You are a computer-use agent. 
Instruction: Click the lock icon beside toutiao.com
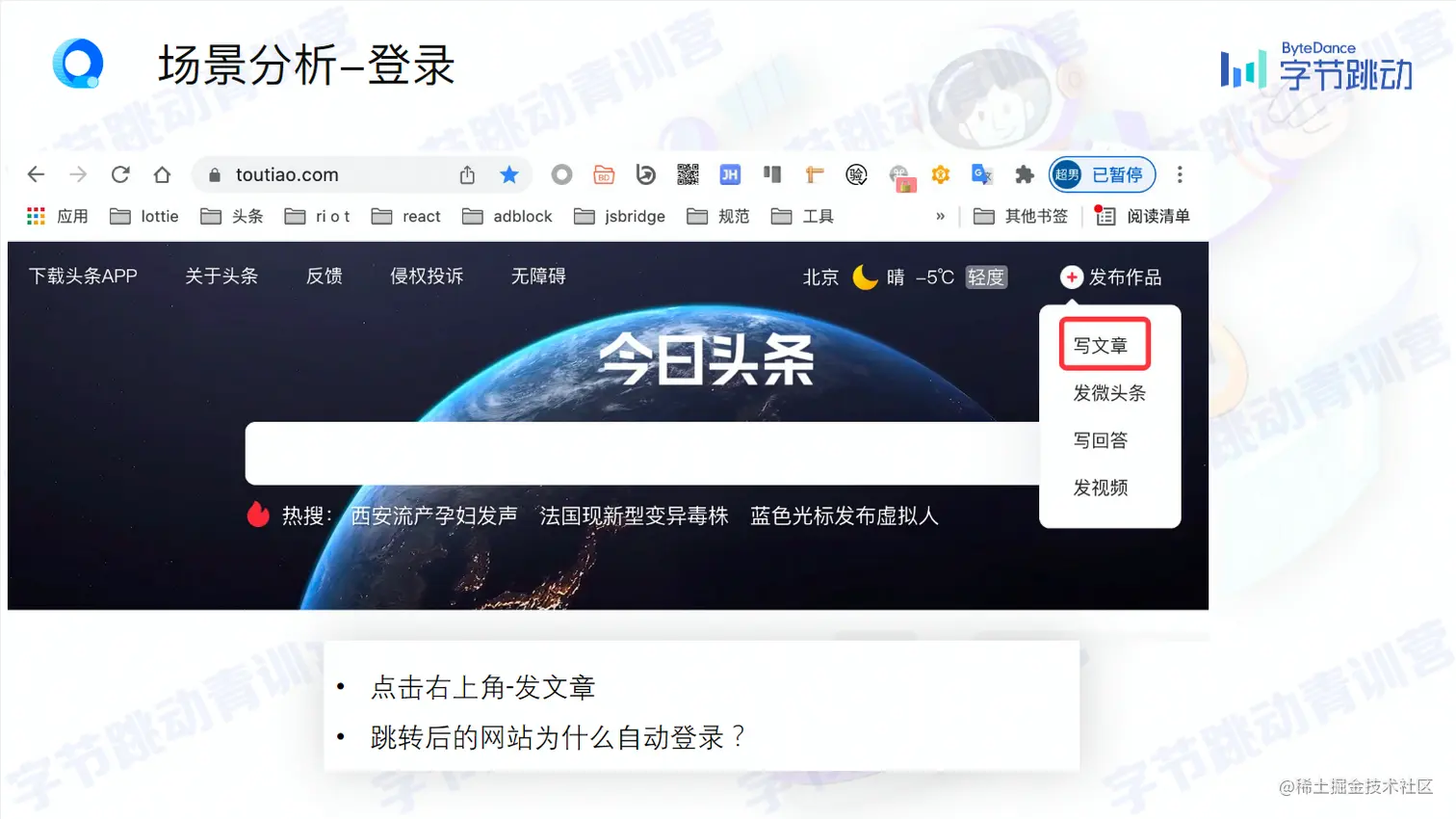(x=215, y=174)
